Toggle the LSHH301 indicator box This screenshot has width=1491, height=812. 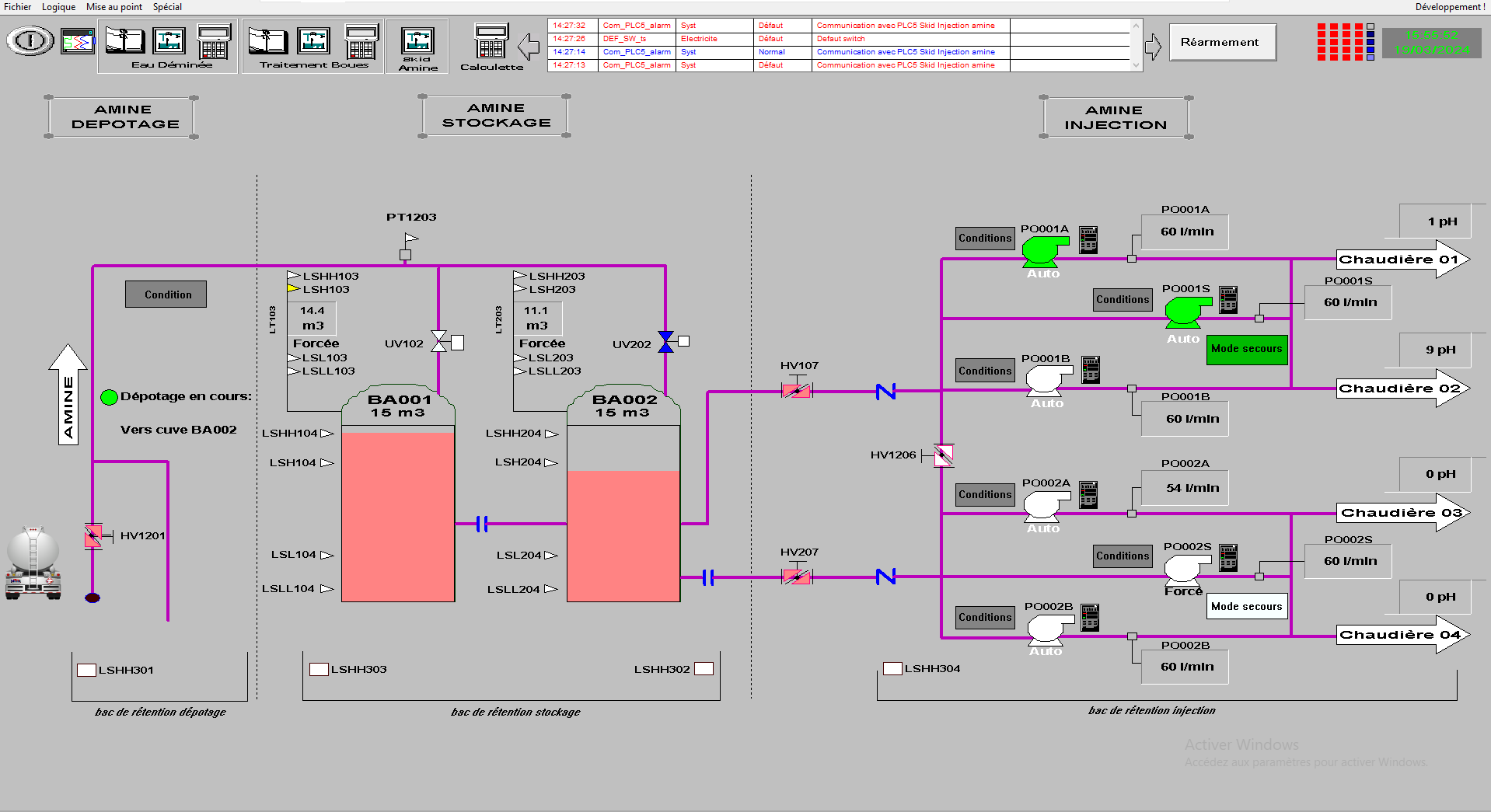point(86,670)
